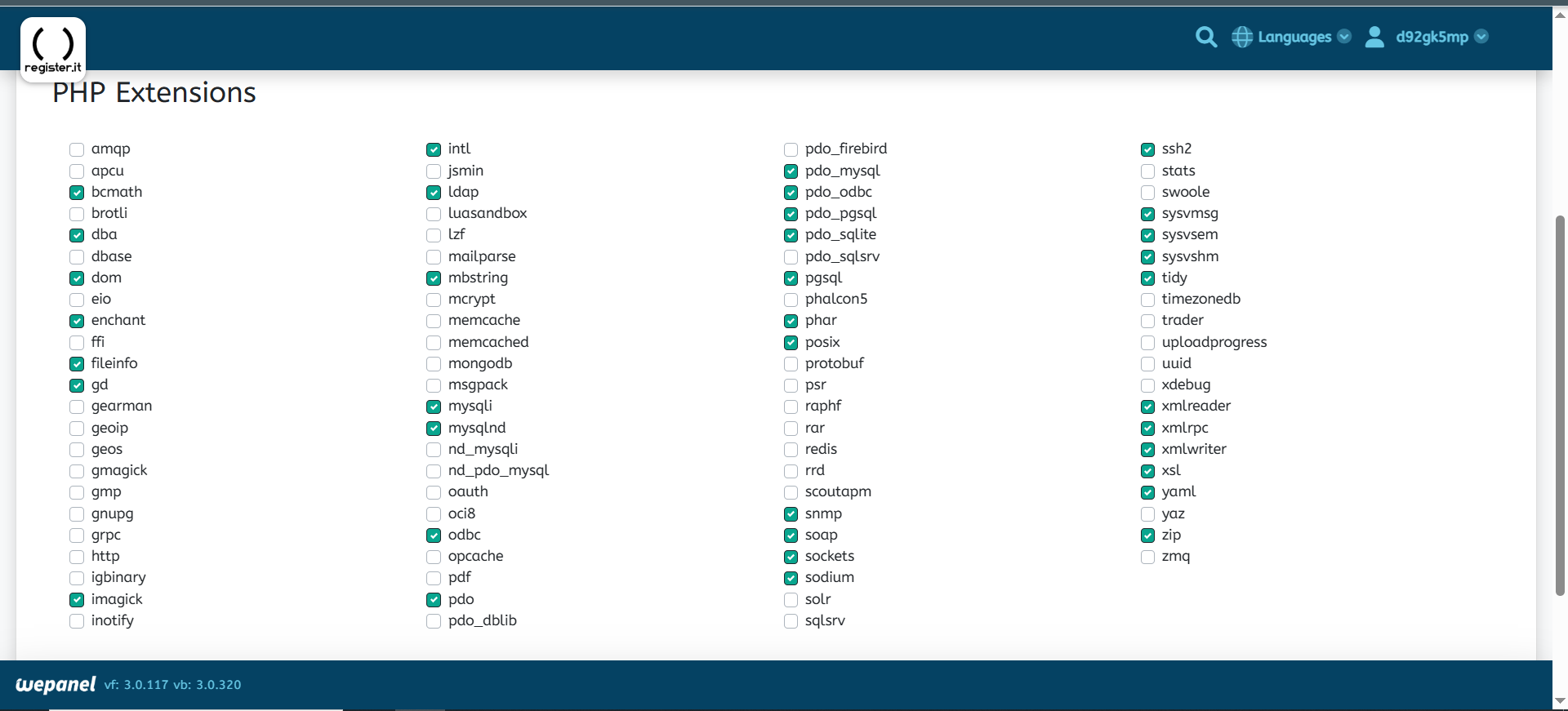Click the wepanel logo in footer
The width and height of the screenshot is (1568, 711).
tap(56, 684)
